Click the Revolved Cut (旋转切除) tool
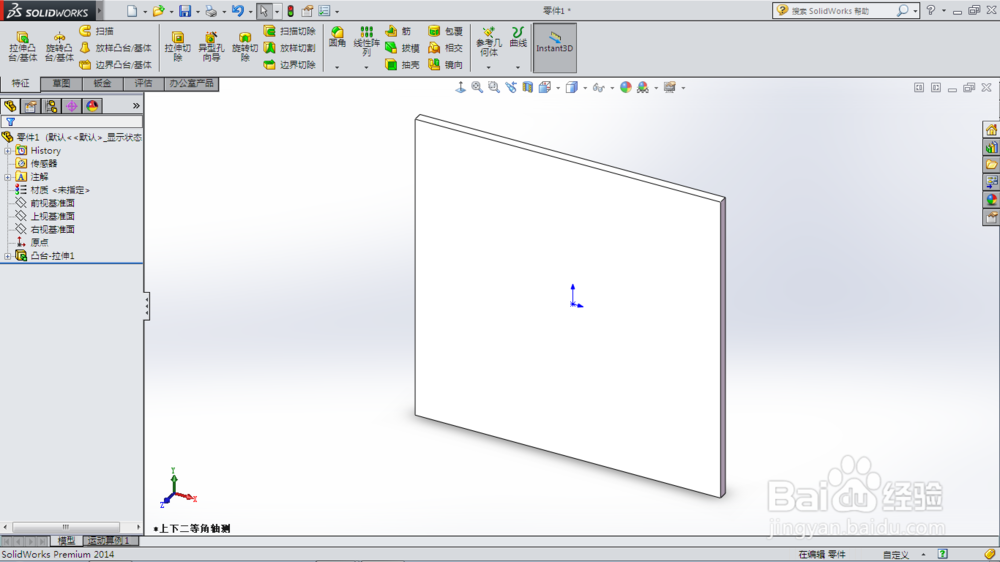 pos(244,47)
